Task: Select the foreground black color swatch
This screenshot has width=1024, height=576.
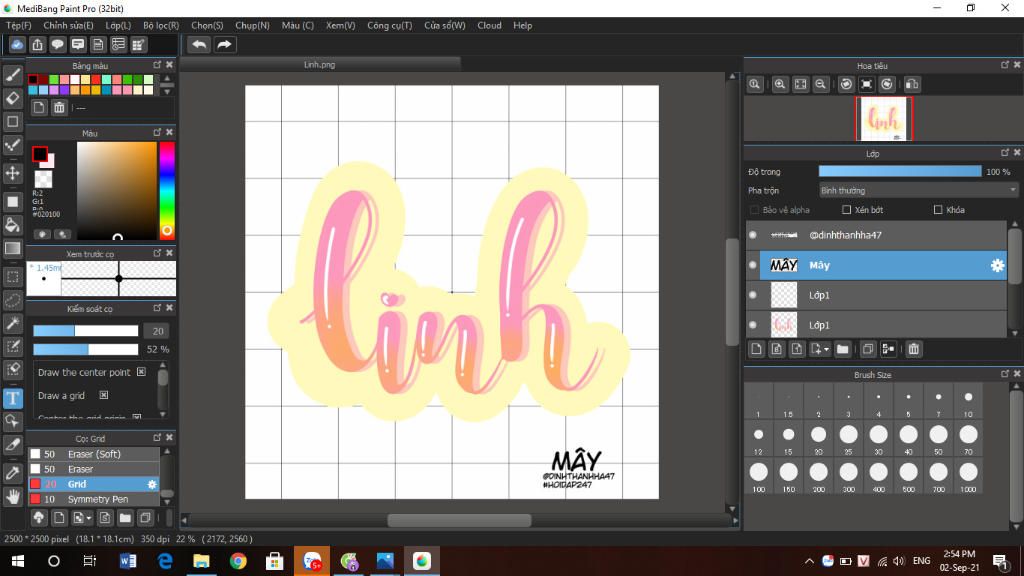Action: click(40, 154)
